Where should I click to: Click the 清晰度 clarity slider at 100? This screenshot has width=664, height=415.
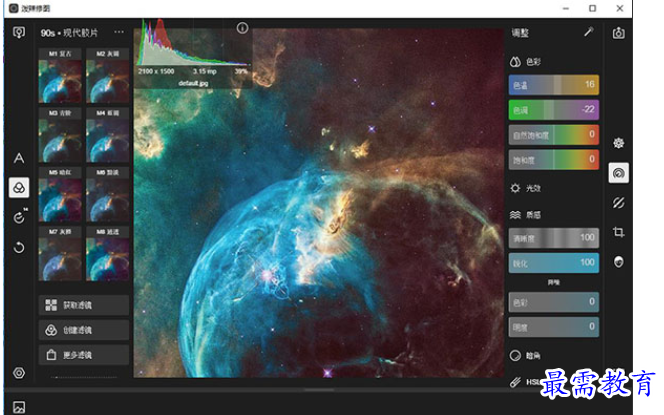554,238
